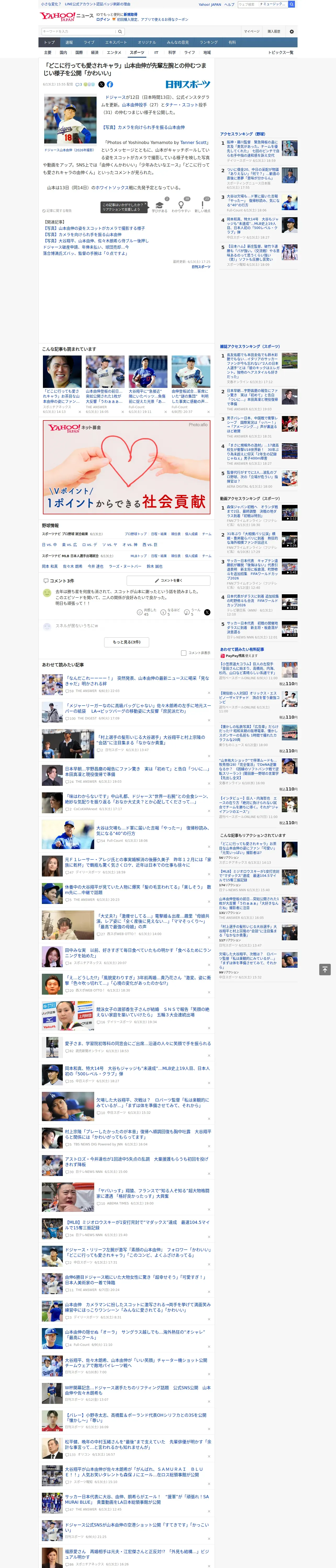
Task: Open the 日 vs. 中 game link
Action: click(x=49, y=545)
